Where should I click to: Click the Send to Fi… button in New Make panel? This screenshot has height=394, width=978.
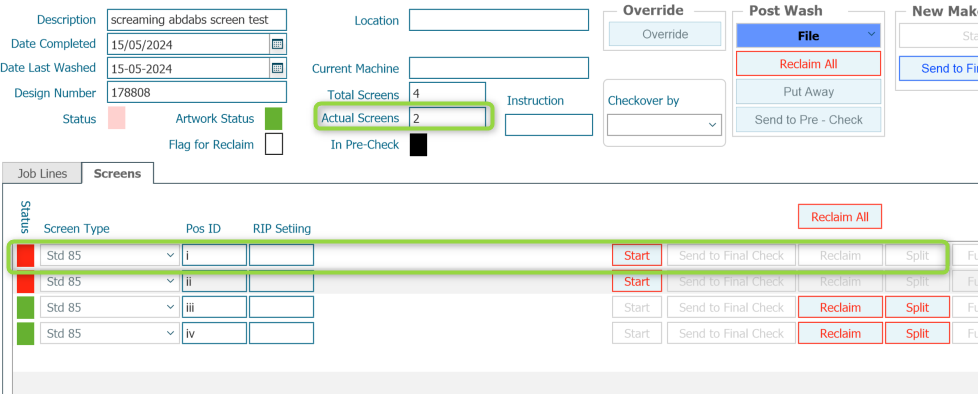pyautogui.click(x=938, y=69)
